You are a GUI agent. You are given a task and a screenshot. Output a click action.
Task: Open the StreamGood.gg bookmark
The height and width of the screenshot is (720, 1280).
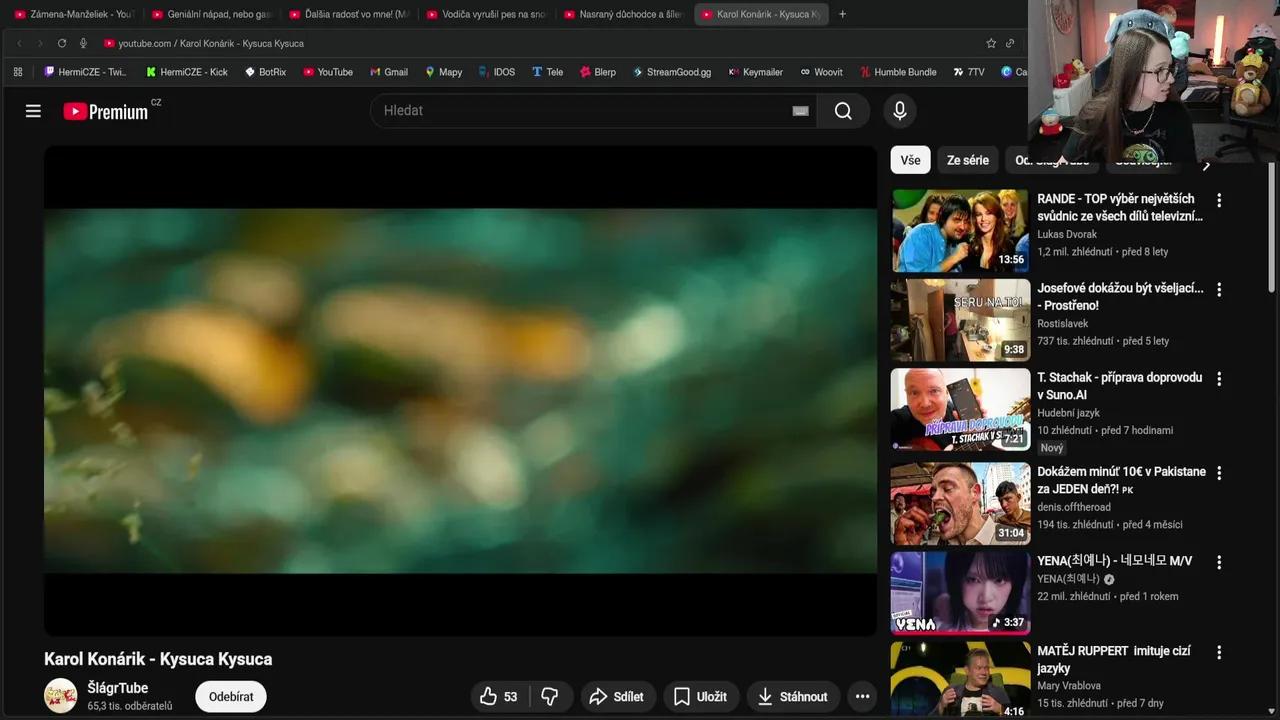[x=672, y=71]
